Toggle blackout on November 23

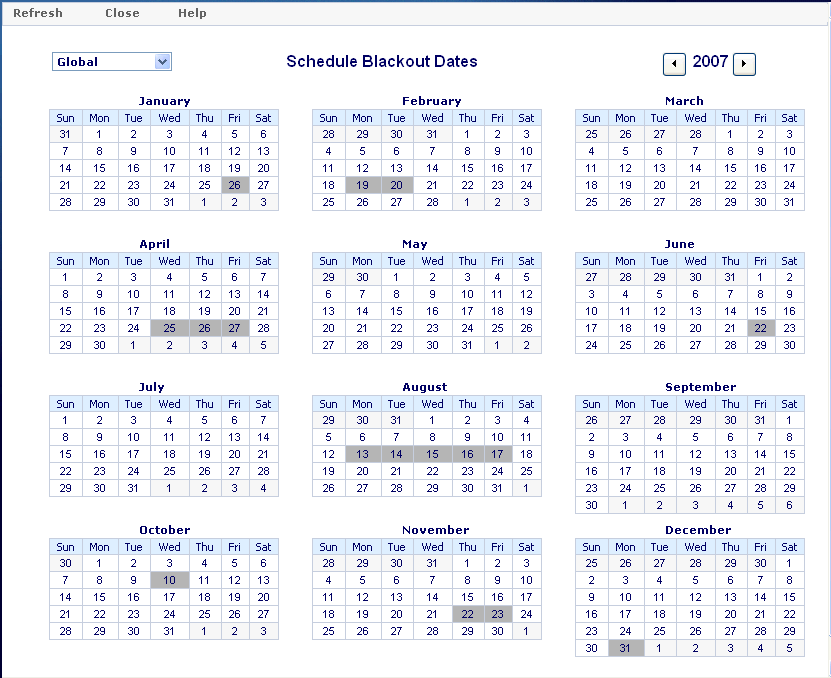click(498, 614)
